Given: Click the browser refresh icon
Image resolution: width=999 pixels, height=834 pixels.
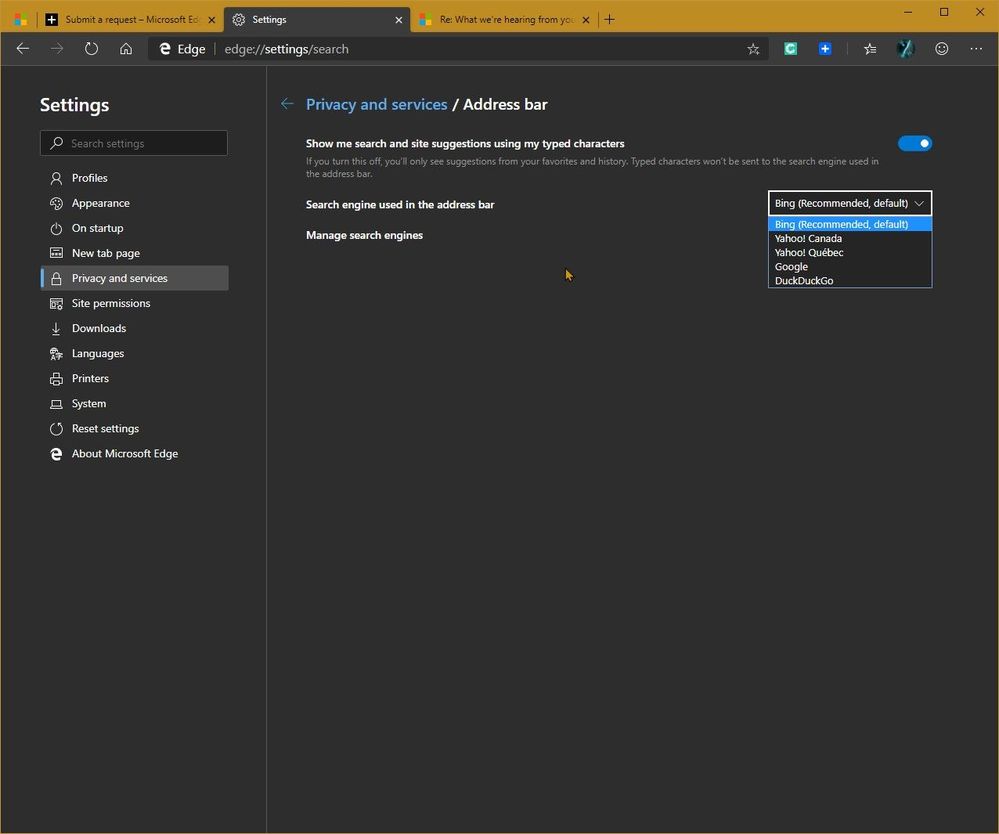Looking at the screenshot, I should click(x=91, y=49).
